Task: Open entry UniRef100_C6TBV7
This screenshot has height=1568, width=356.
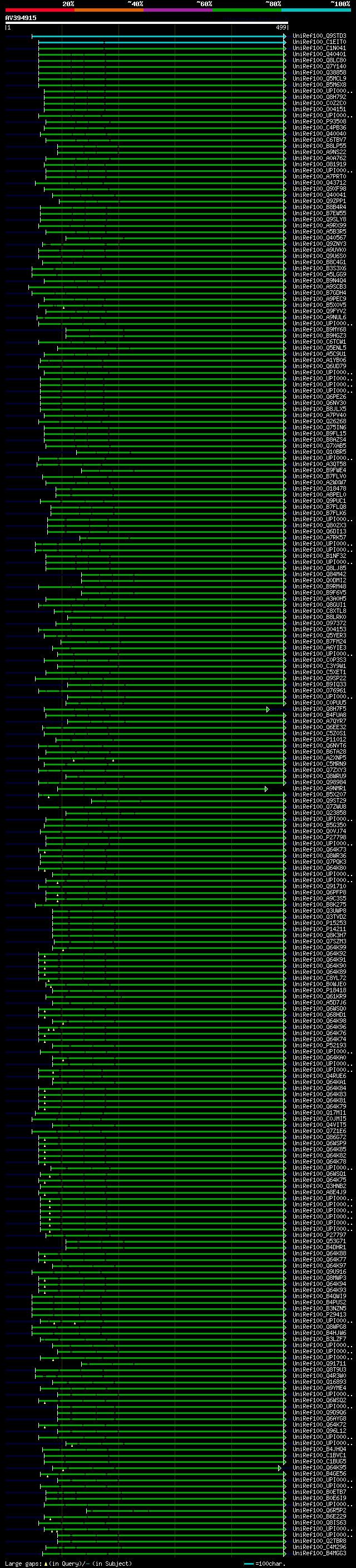Action: click(319, 140)
